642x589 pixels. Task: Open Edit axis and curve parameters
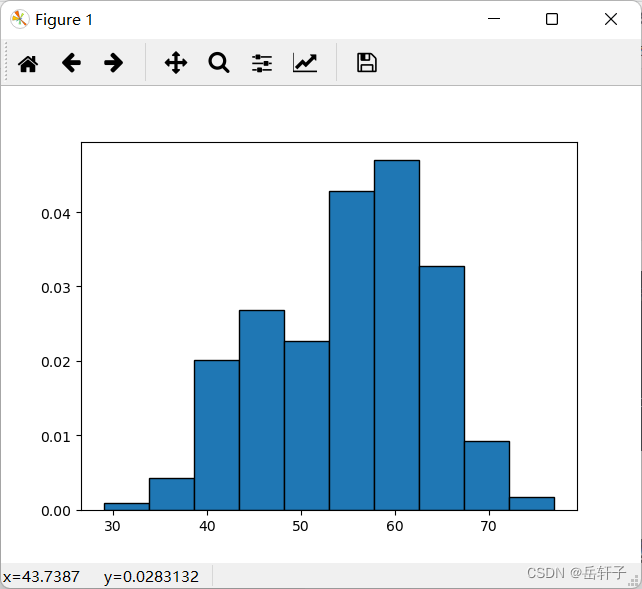pyautogui.click(x=305, y=63)
